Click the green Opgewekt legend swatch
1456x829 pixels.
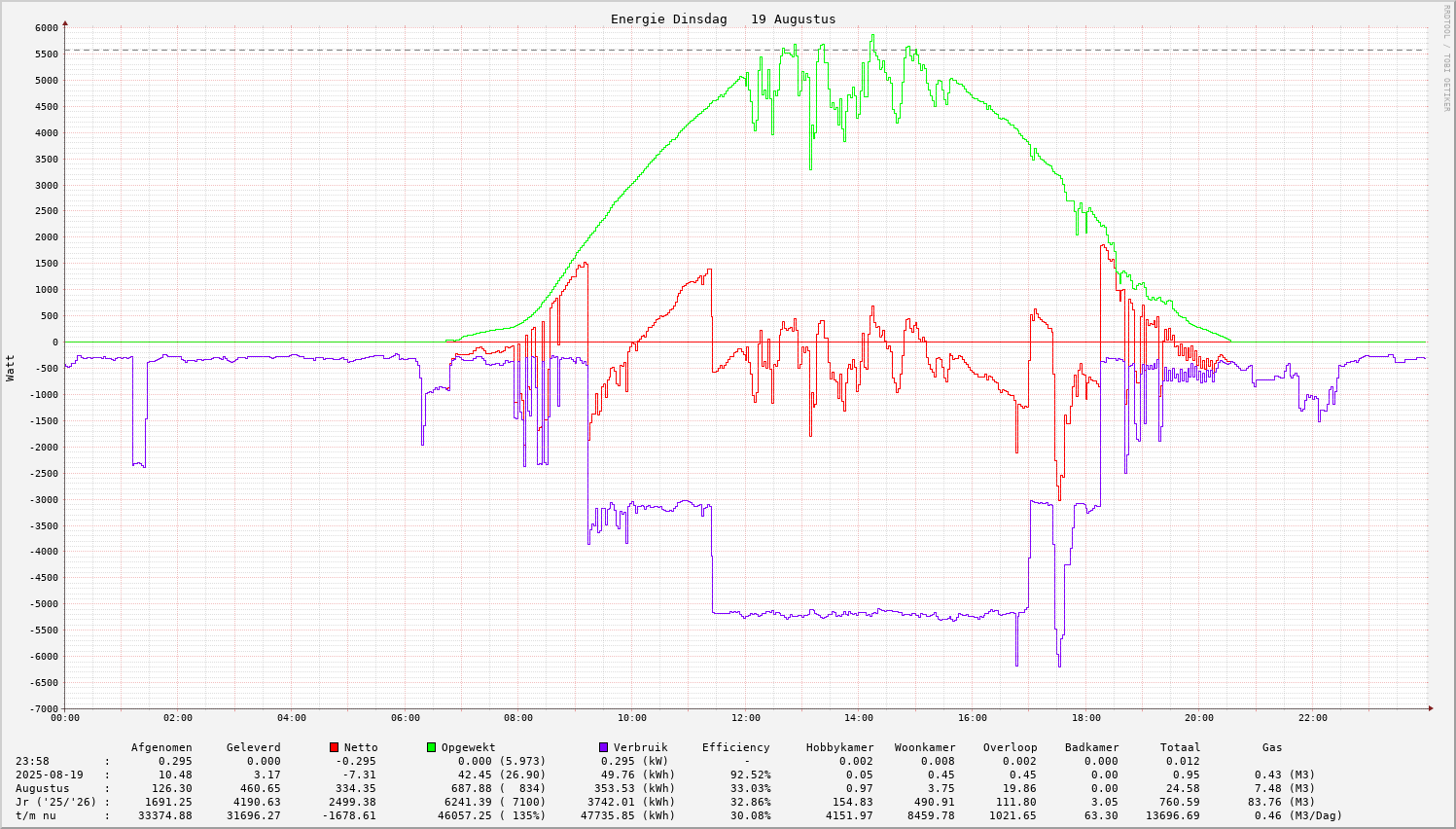tap(431, 747)
